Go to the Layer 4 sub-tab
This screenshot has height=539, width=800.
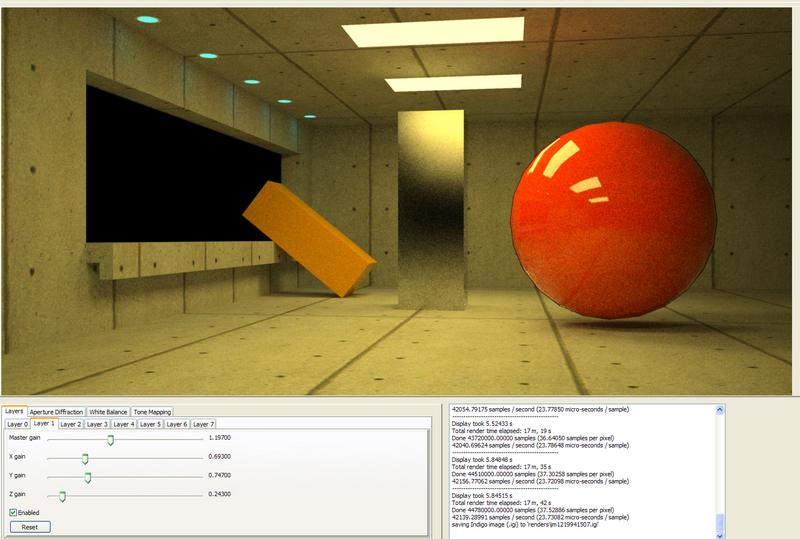tap(124, 424)
